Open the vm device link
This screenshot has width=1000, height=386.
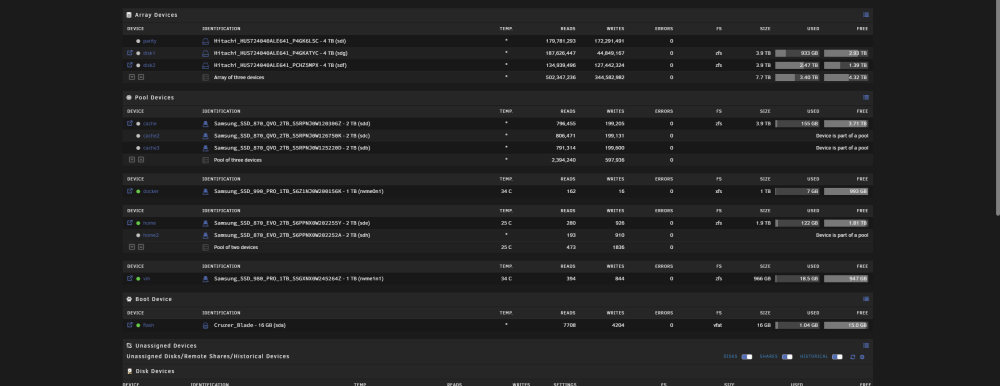click(x=146, y=278)
